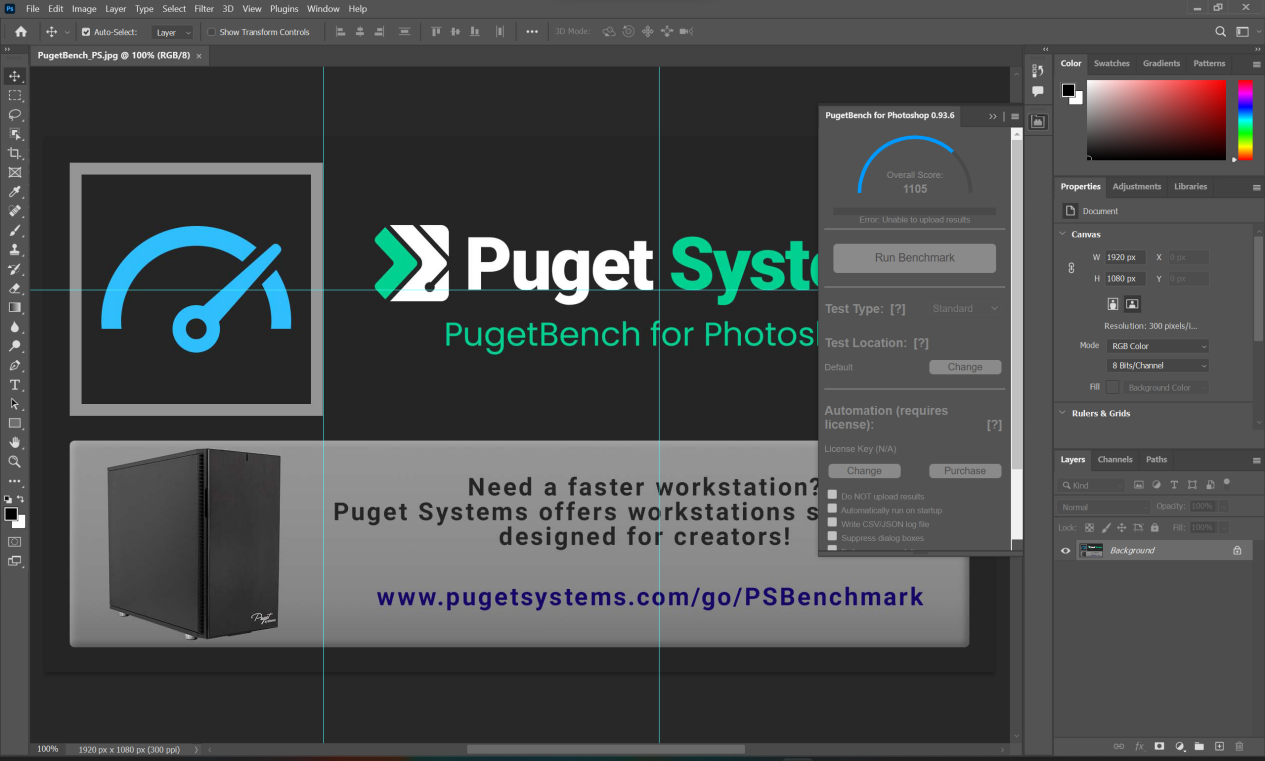Open the 8 Bits/Channel dropdown
The image size is (1265, 761).
coord(1157,366)
